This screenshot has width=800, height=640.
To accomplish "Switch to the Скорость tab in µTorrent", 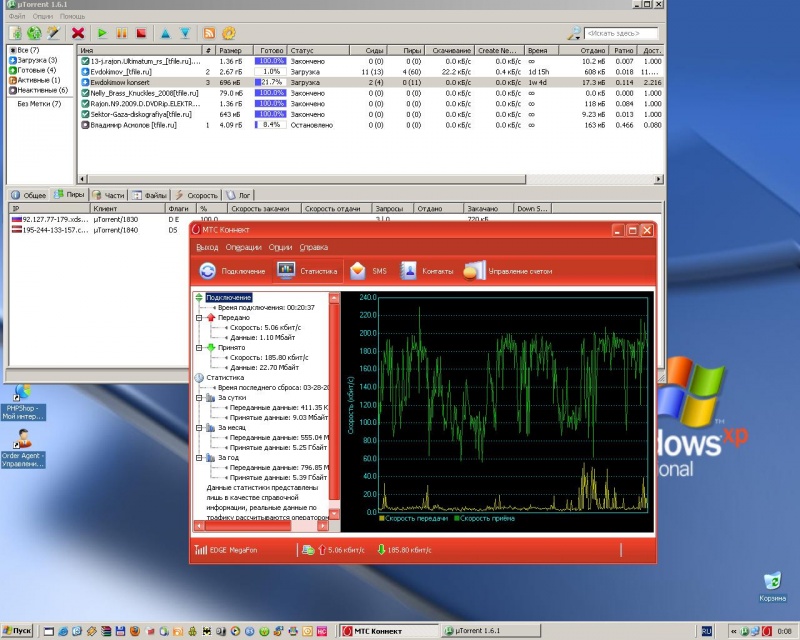I will [196, 195].
